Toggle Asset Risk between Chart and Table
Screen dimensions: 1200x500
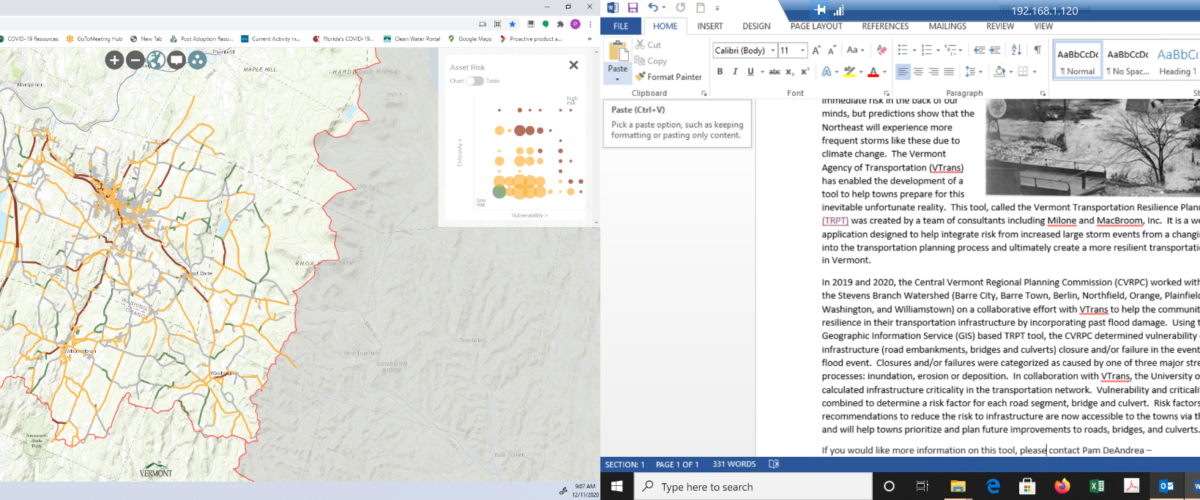(475, 81)
